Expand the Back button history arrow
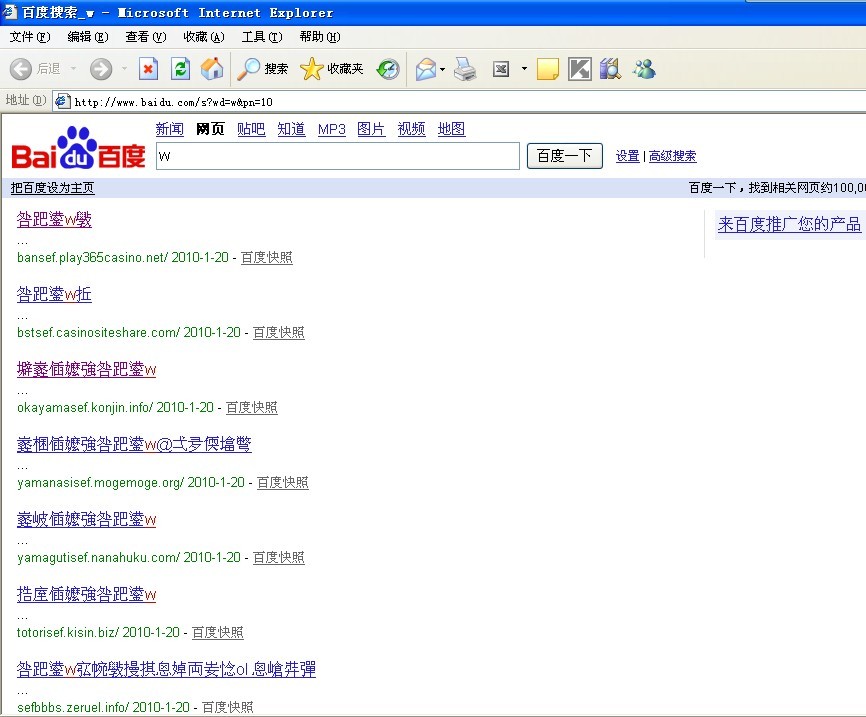This screenshot has height=717, width=866. coord(73,69)
